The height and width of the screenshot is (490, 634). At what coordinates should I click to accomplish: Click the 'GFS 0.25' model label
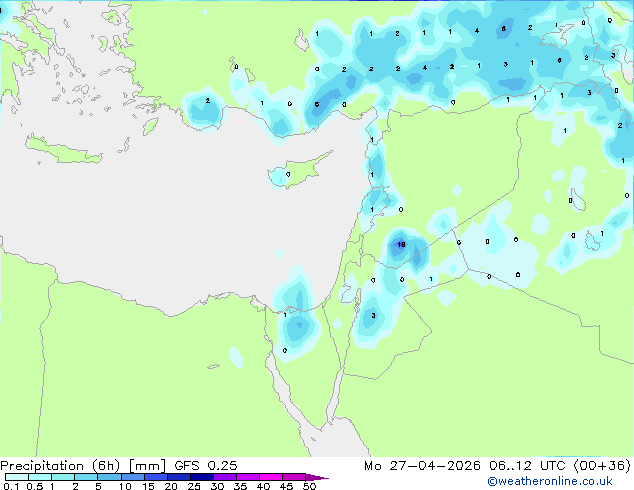[x=206, y=466]
